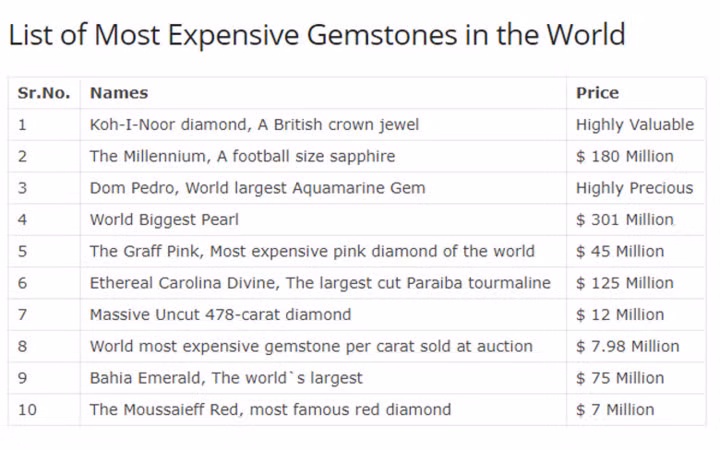Screen dimensions: 720x450
Task: Click the Ethereal Carolina Divine tourmaline text
Action: (320, 283)
